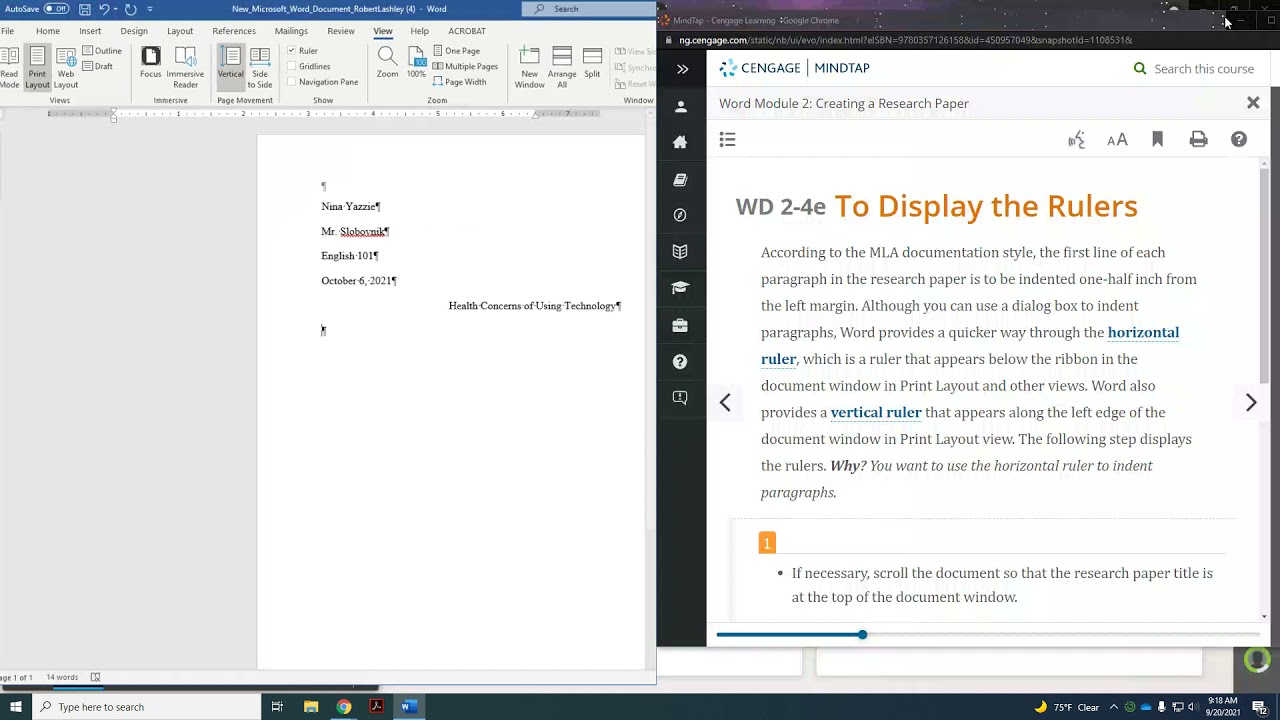Image resolution: width=1280 pixels, height=720 pixels.
Task: Click the Redo/Repeat icon
Action: (x=130, y=9)
